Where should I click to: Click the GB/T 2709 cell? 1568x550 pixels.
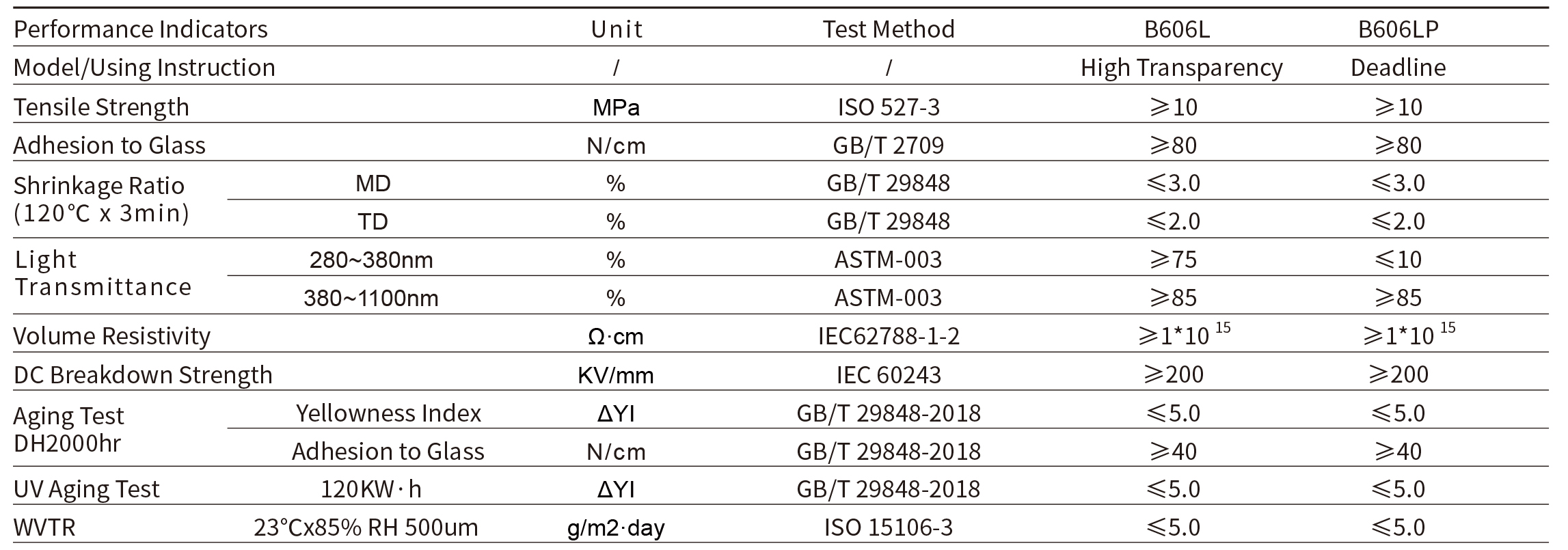coord(888,145)
